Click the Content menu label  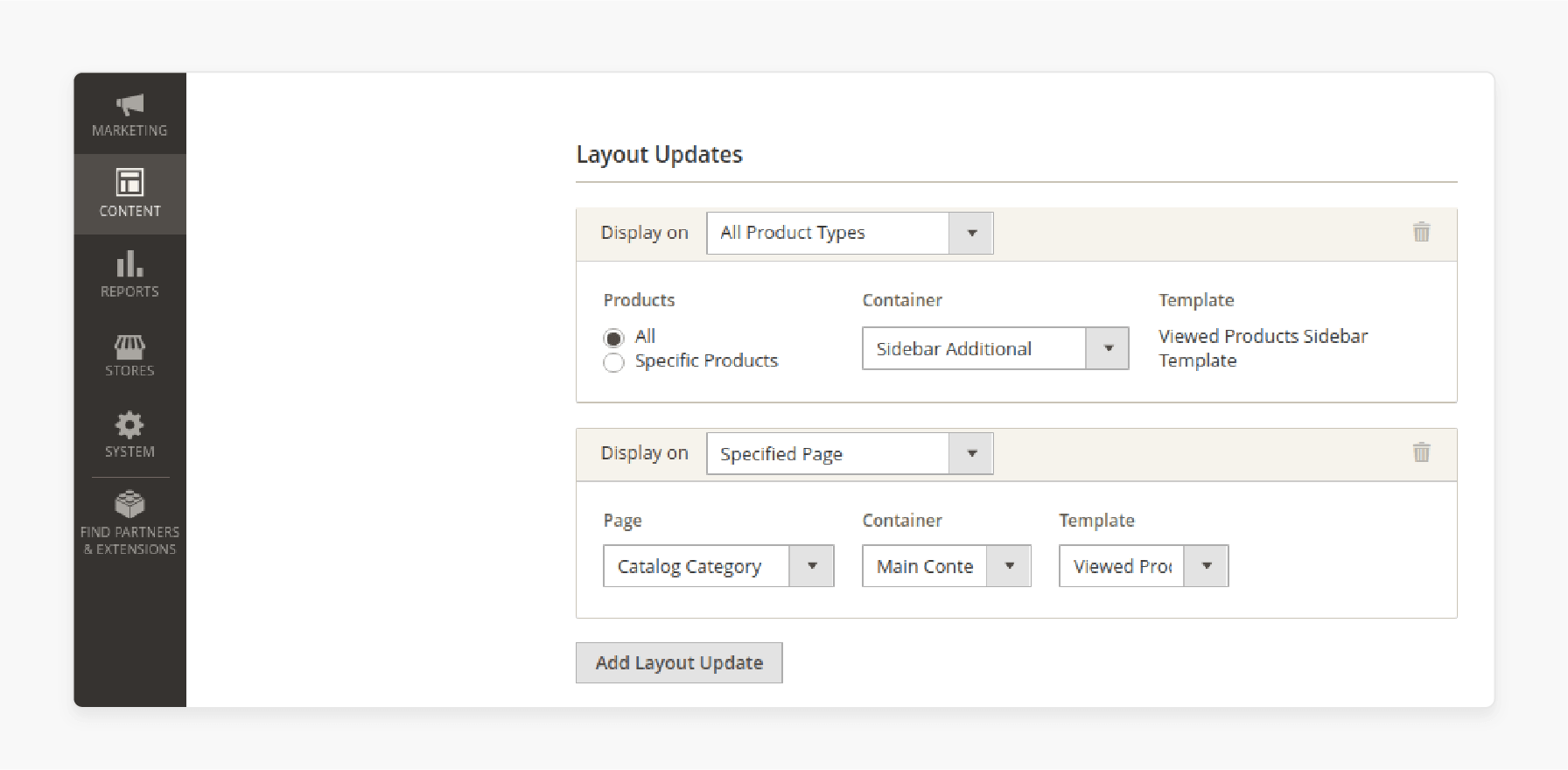(129, 211)
